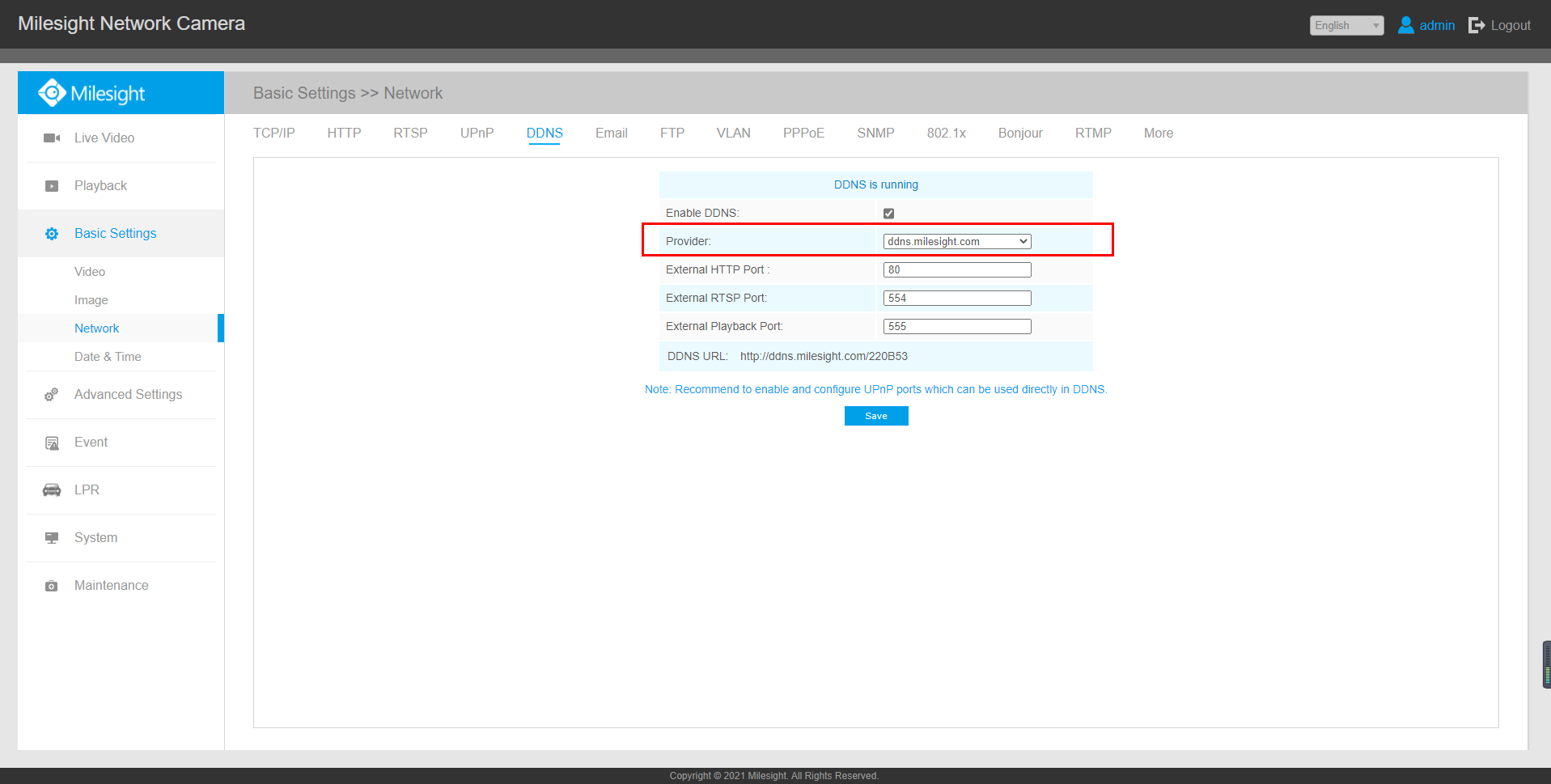Click the External HTTP Port field
This screenshot has height=784, width=1551.
coord(957,270)
